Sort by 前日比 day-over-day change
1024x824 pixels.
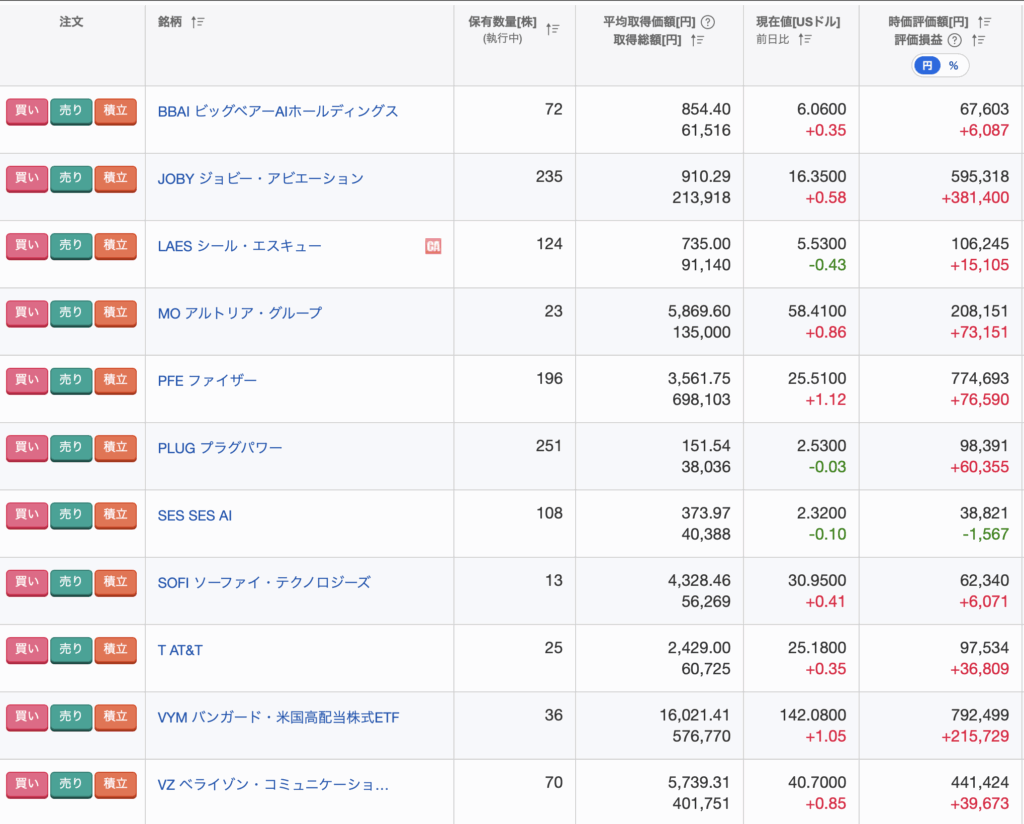click(806, 39)
